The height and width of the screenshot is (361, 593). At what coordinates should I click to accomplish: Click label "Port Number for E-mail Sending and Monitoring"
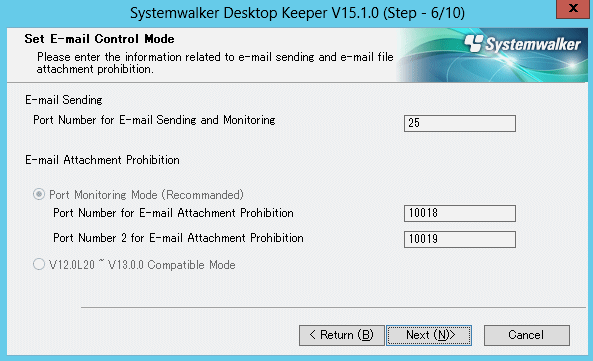point(154,120)
